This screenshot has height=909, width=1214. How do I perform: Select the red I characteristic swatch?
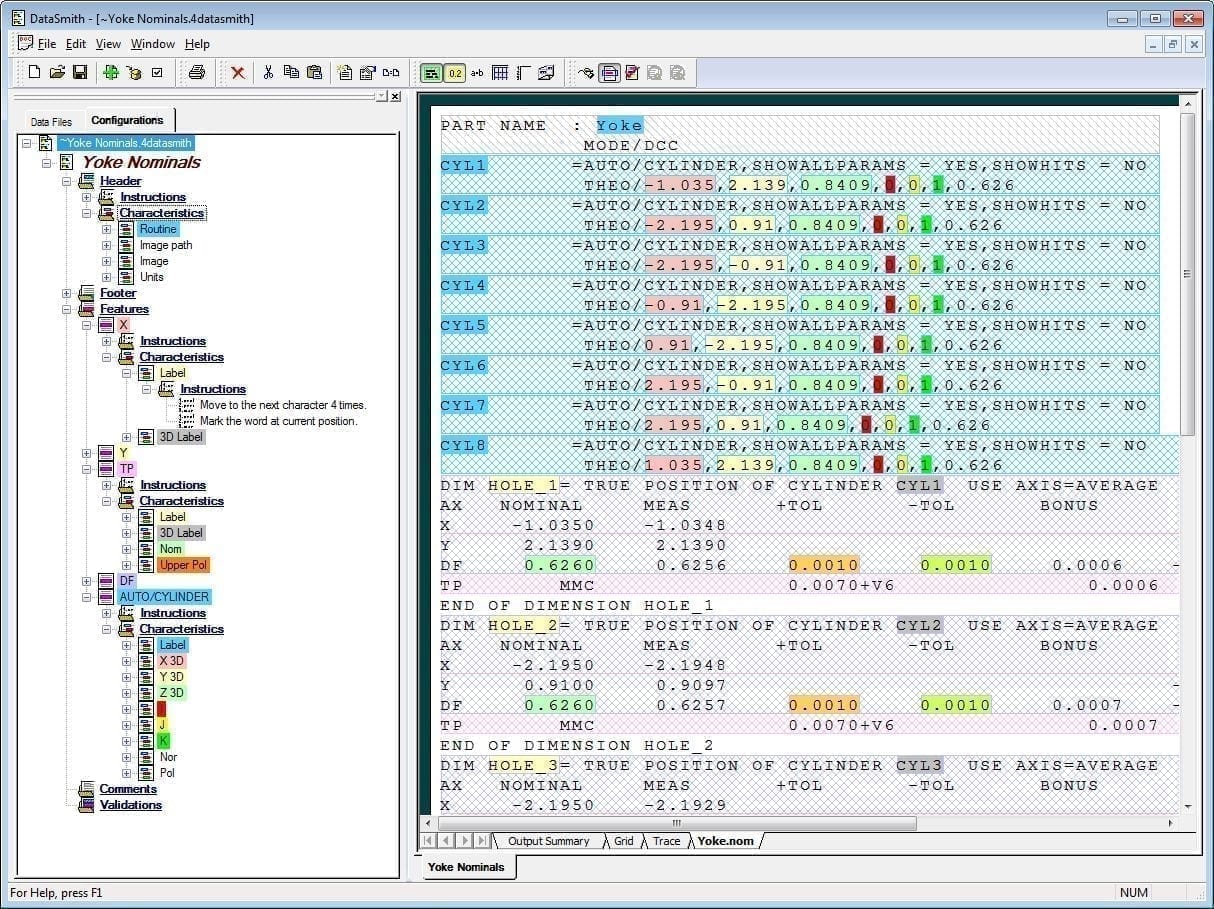(x=163, y=709)
